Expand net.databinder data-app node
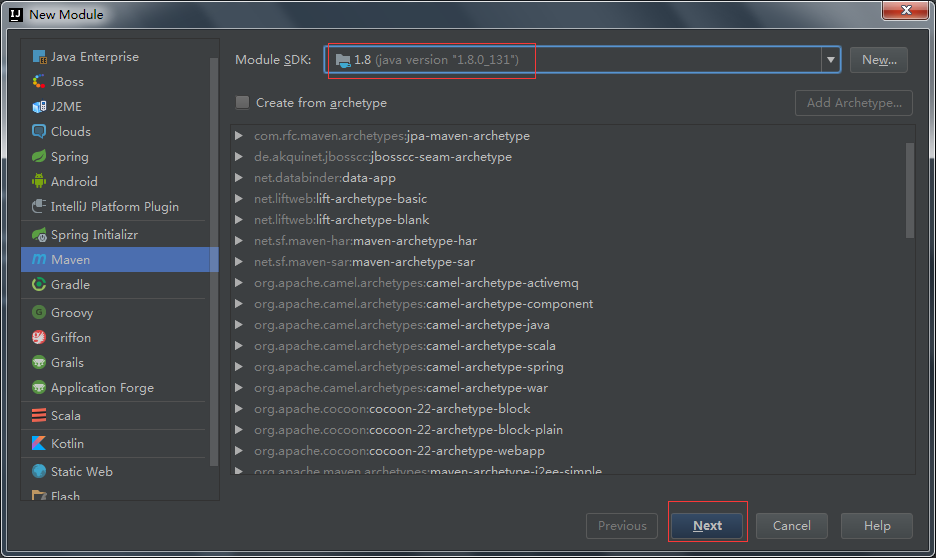This screenshot has height=558, width=936. coord(239,178)
